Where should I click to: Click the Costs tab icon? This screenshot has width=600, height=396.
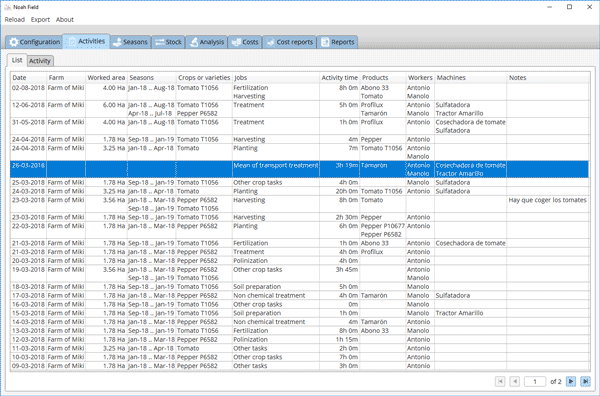[236, 42]
